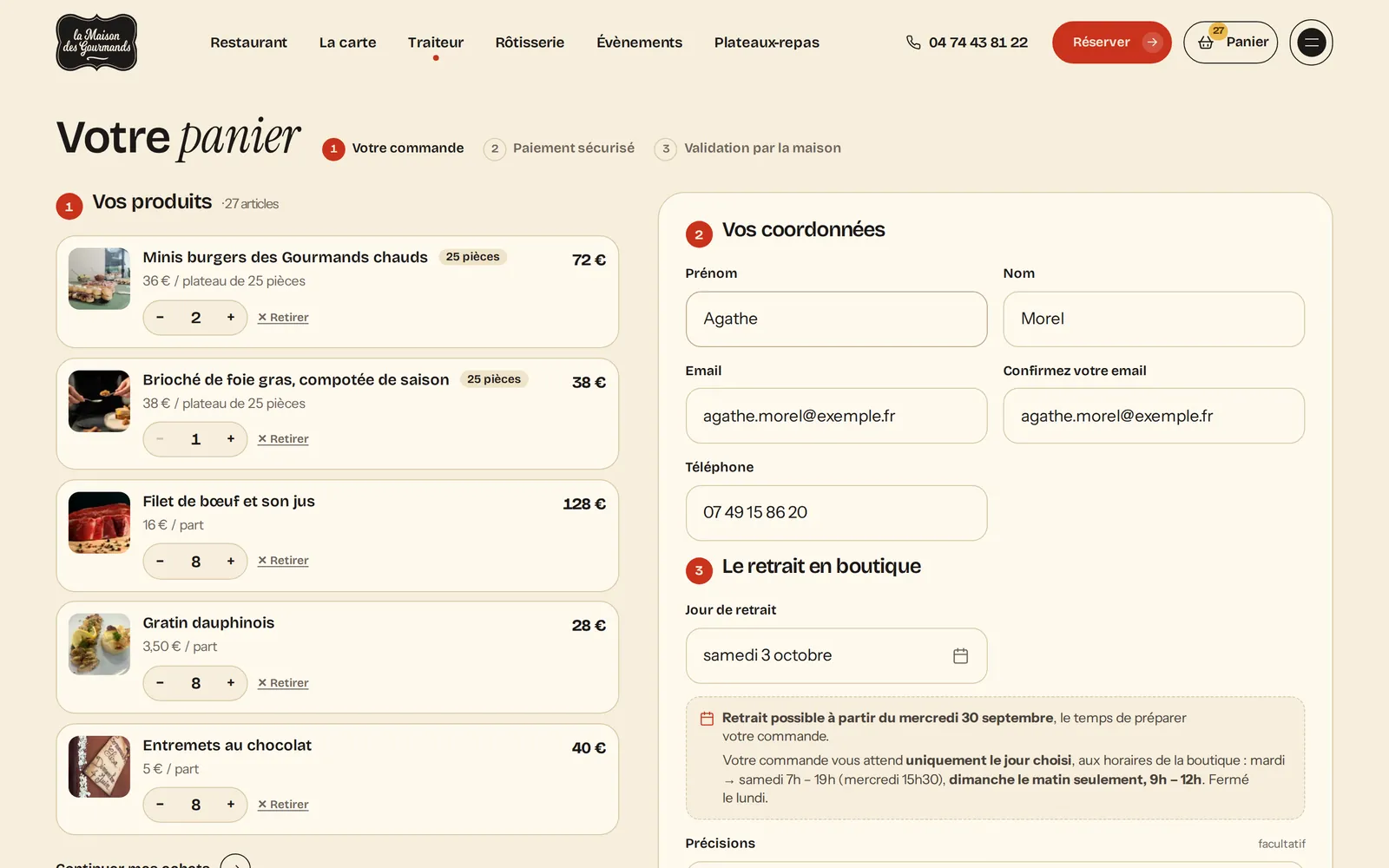Increase Gratin dauphinois quantity

coord(231,683)
